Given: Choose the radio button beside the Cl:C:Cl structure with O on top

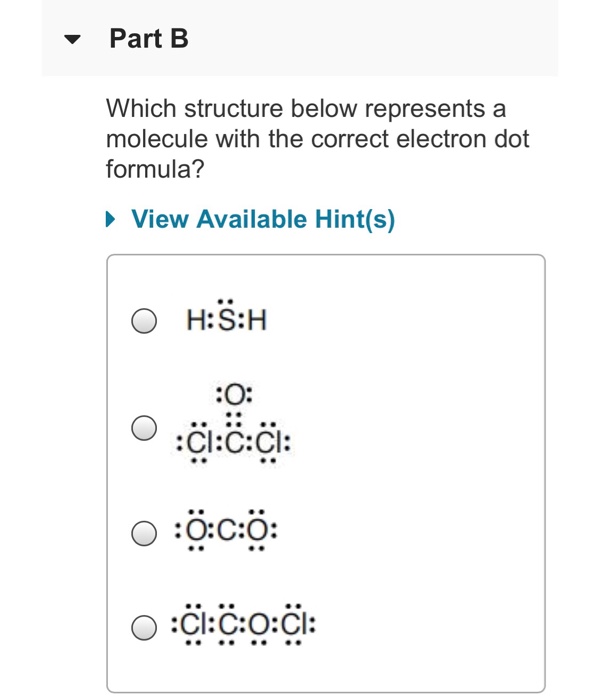Looking at the screenshot, I should [x=144, y=428].
